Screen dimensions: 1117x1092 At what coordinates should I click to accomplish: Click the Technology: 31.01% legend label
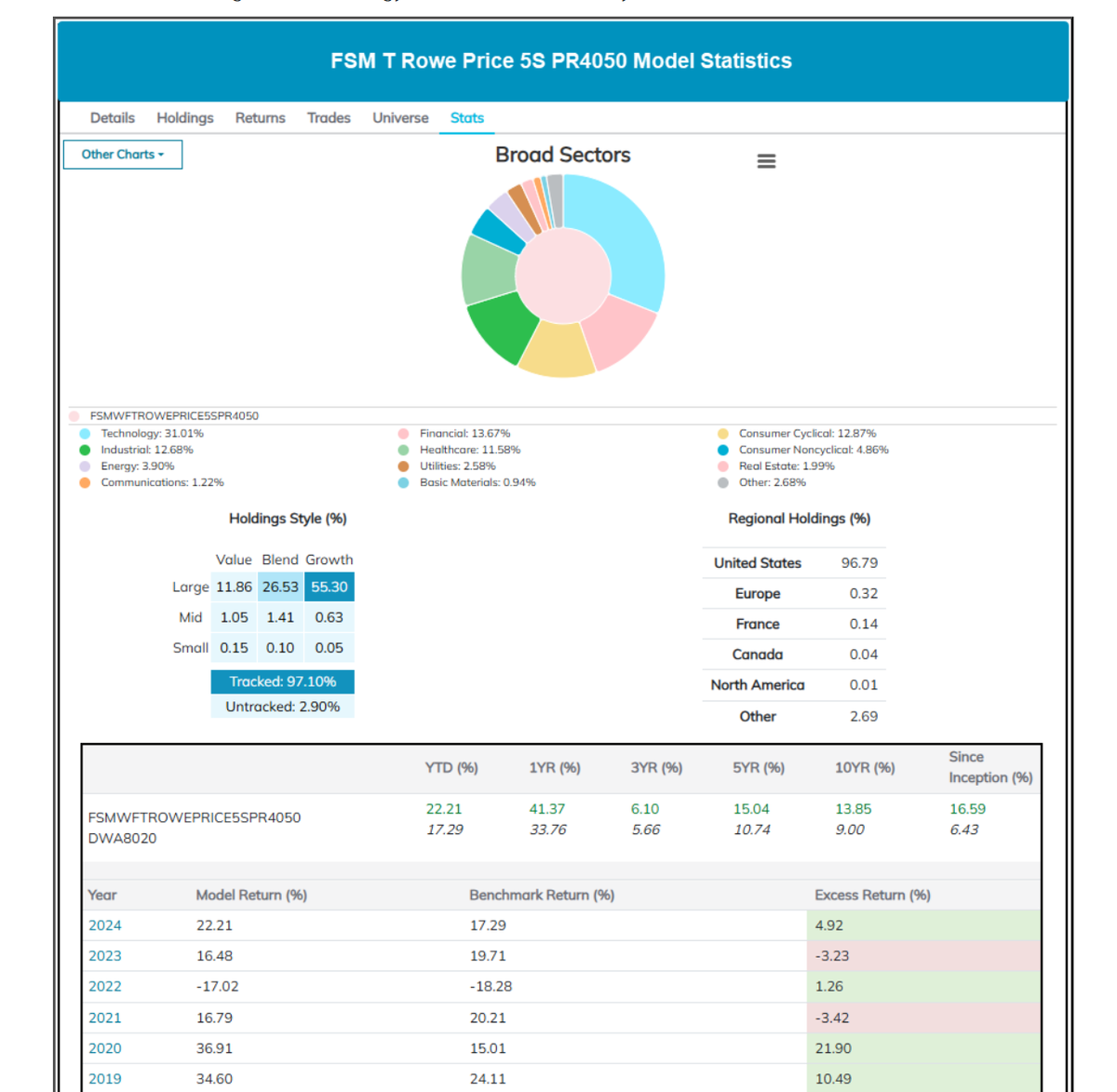(153, 434)
